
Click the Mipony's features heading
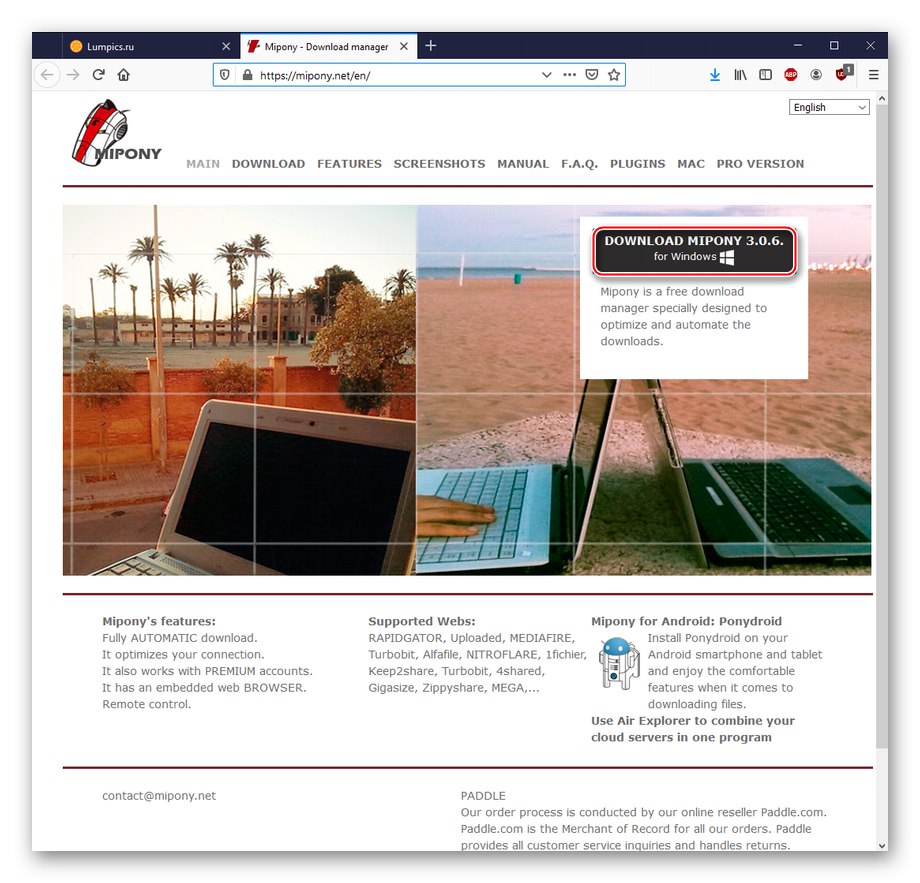pyautogui.click(x=159, y=621)
